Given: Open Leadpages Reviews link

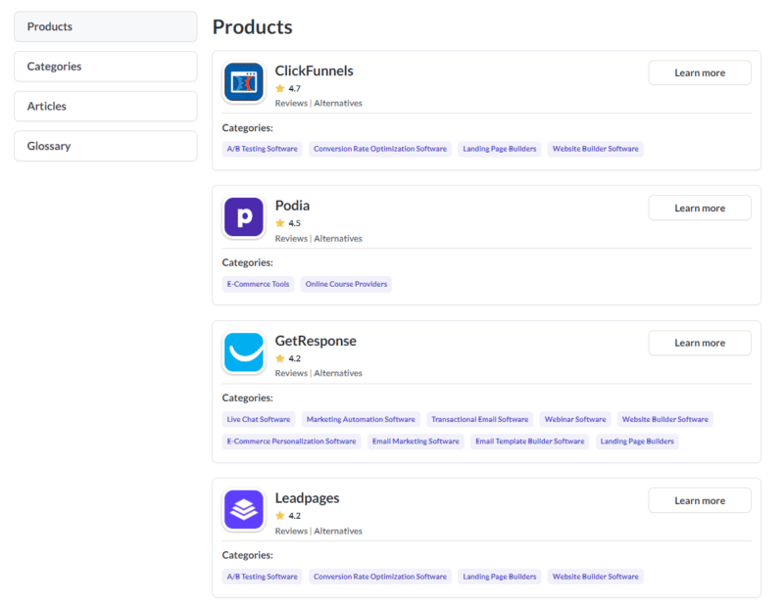Looking at the screenshot, I should click(x=291, y=531).
